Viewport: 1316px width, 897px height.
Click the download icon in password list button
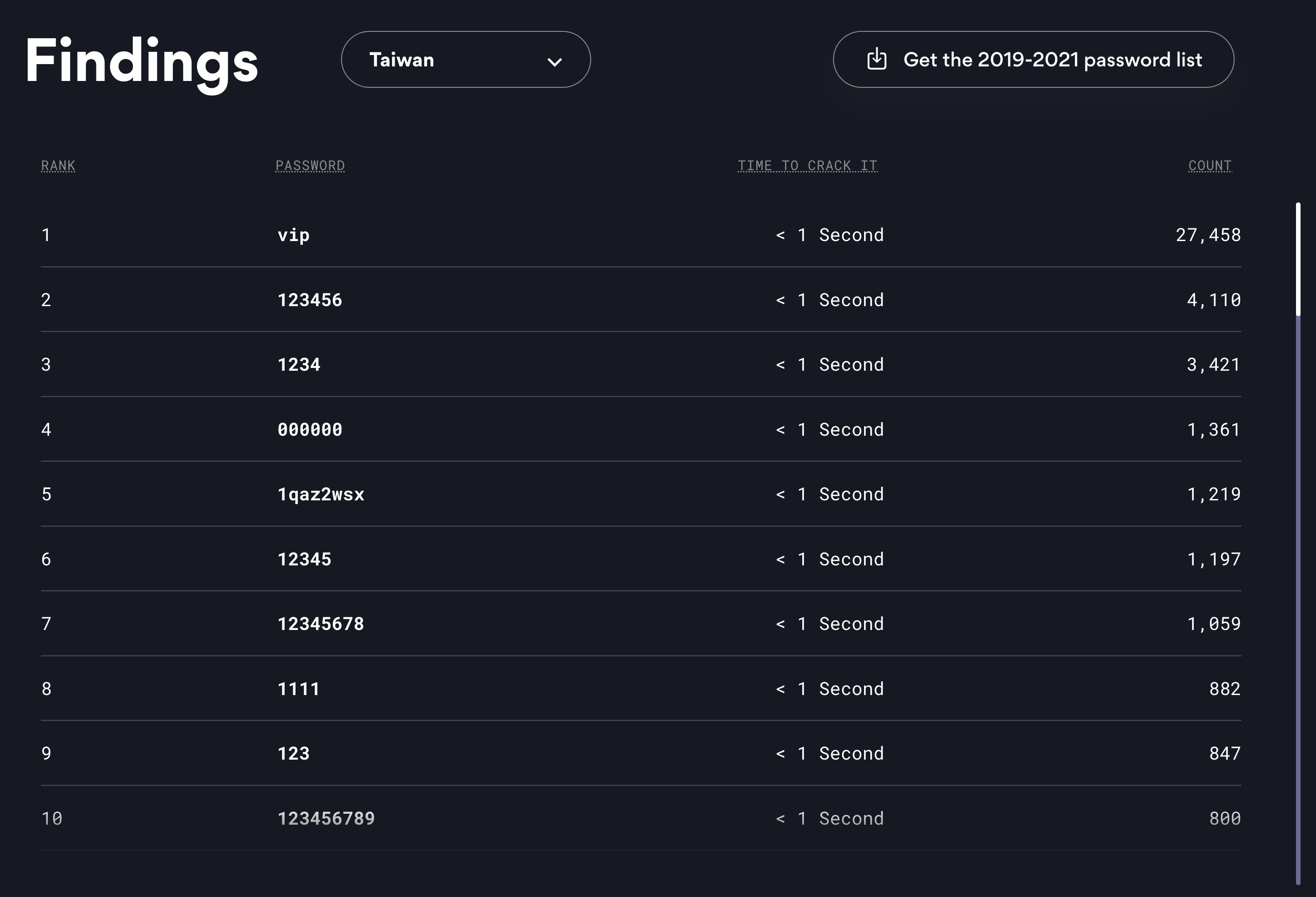point(877,59)
